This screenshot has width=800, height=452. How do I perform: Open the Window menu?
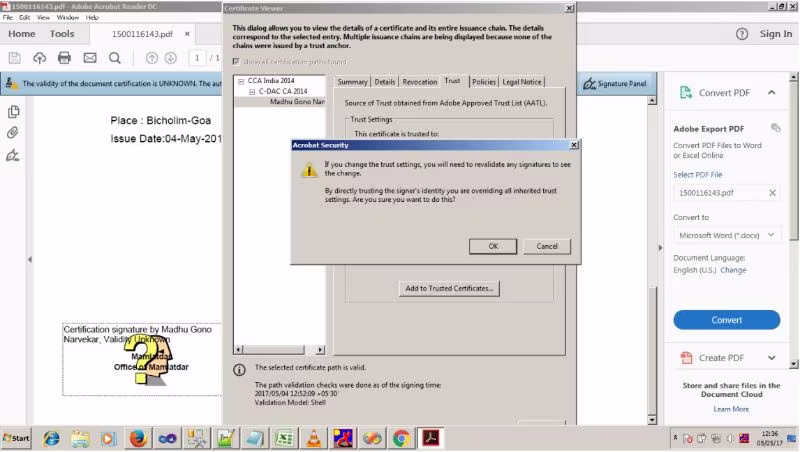click(67, 17)
